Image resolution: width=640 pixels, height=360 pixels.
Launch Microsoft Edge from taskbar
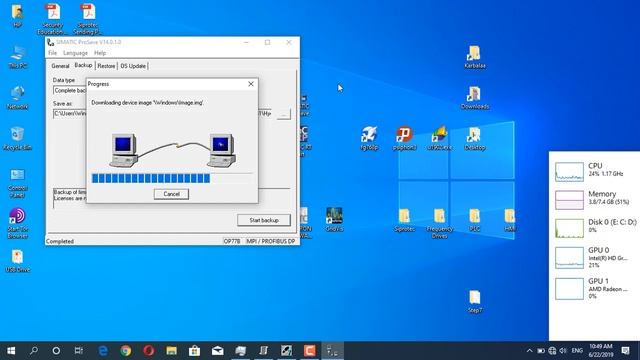click(103, 351)
